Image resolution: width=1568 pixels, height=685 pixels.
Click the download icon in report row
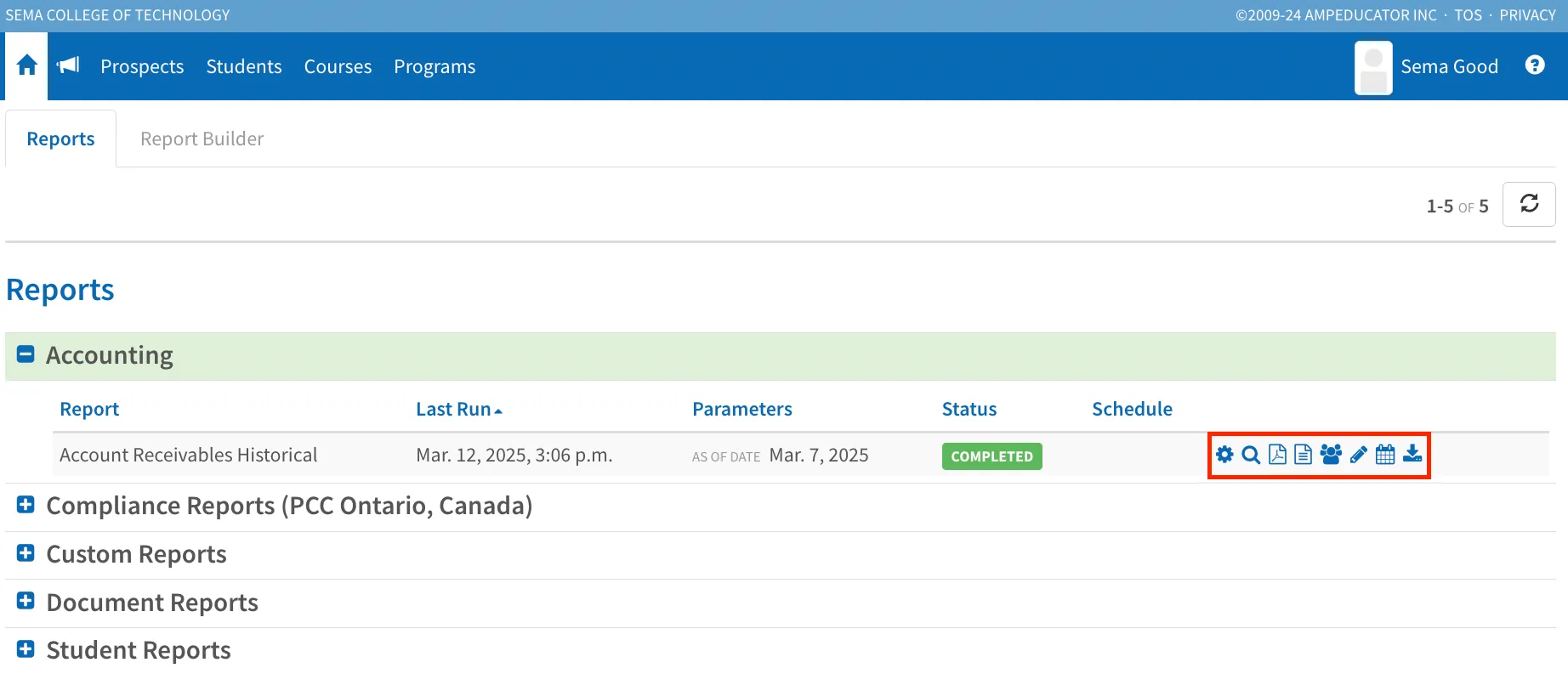click(x=1412, y=454)
